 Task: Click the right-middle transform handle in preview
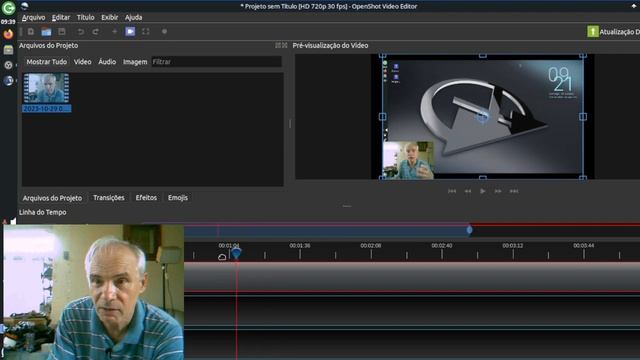583,117
